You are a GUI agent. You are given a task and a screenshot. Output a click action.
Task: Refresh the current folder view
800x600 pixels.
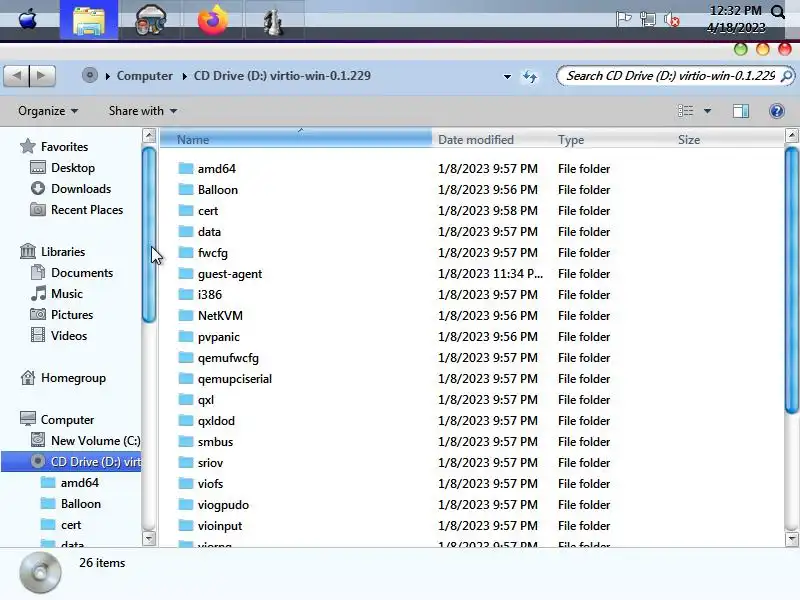530,77
